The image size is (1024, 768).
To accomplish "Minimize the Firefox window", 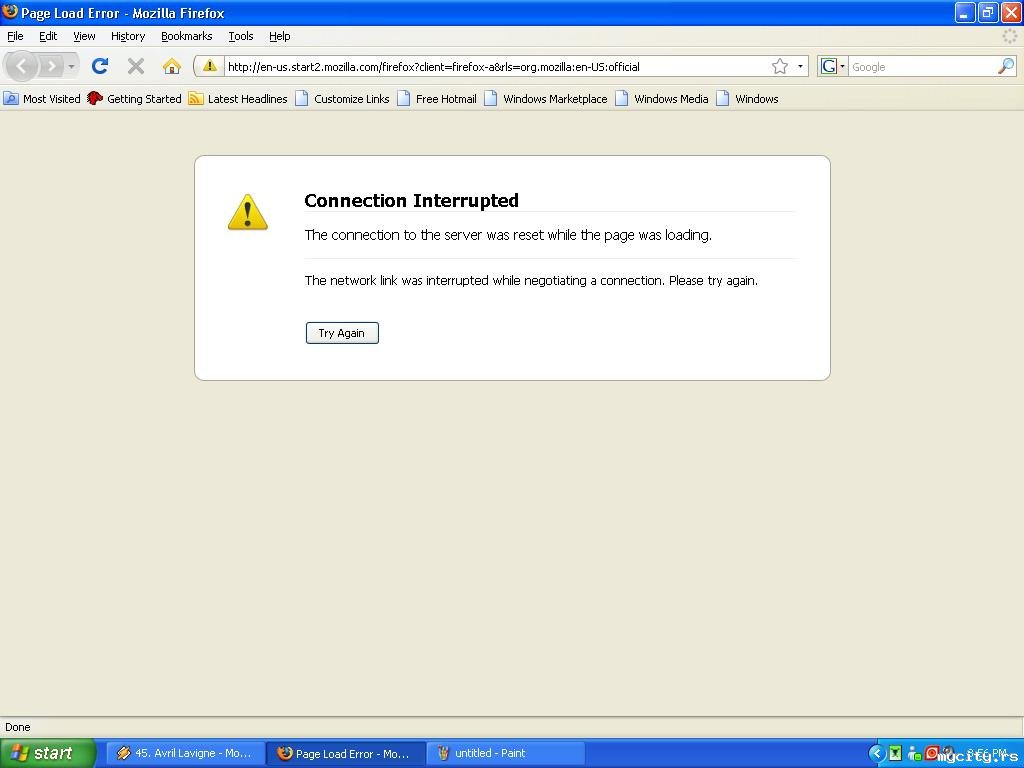I will [x=965, y=12].
